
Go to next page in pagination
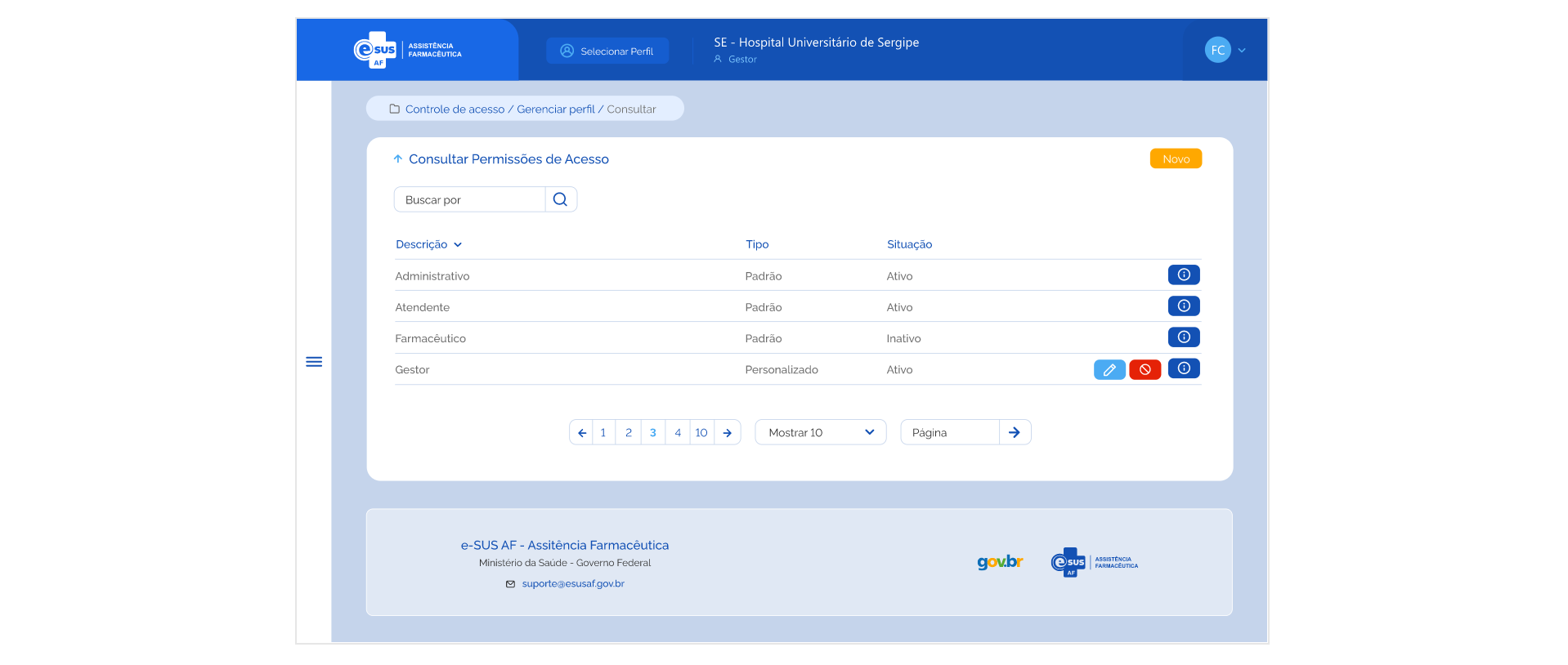[727, 433]
